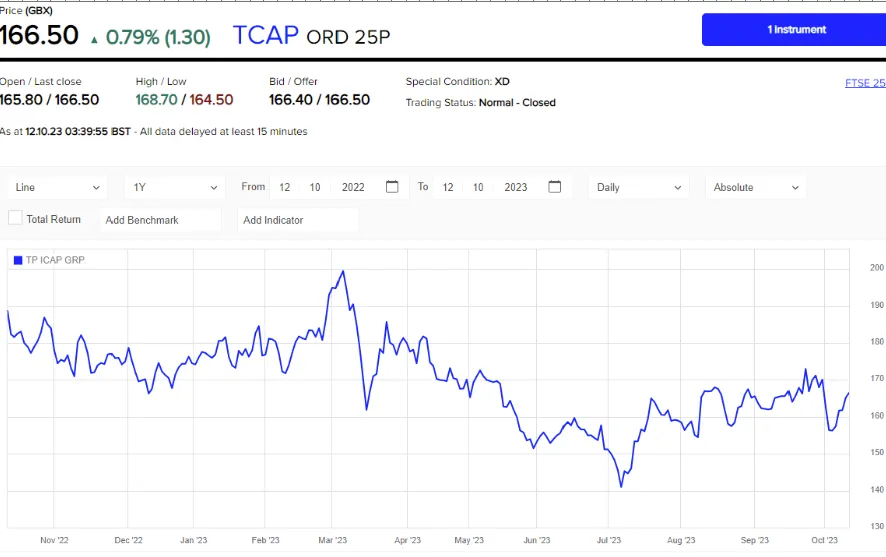Click the To year field 2023
Screen dimensions: 886x557
tap(516, 187)
